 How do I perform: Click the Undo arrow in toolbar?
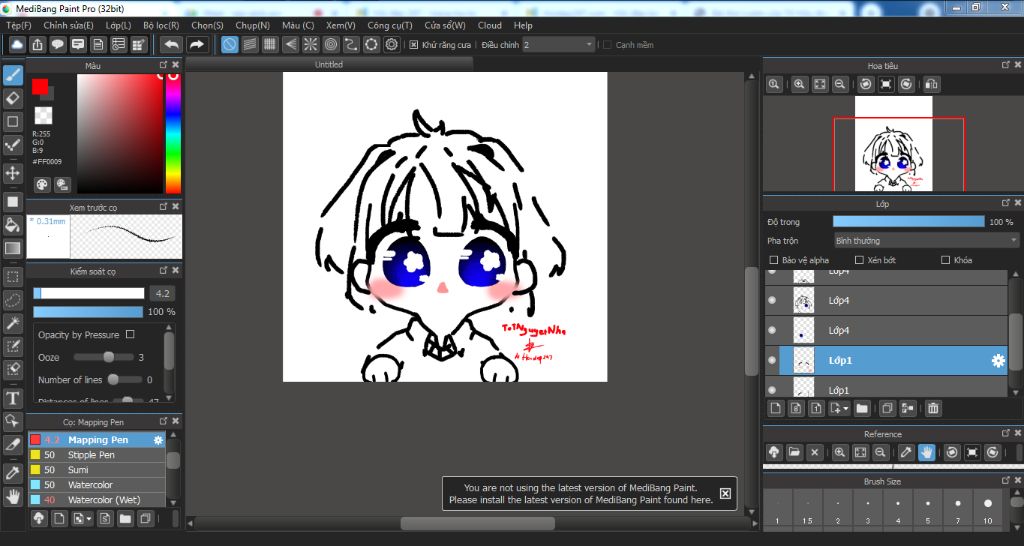click(171, 44)
